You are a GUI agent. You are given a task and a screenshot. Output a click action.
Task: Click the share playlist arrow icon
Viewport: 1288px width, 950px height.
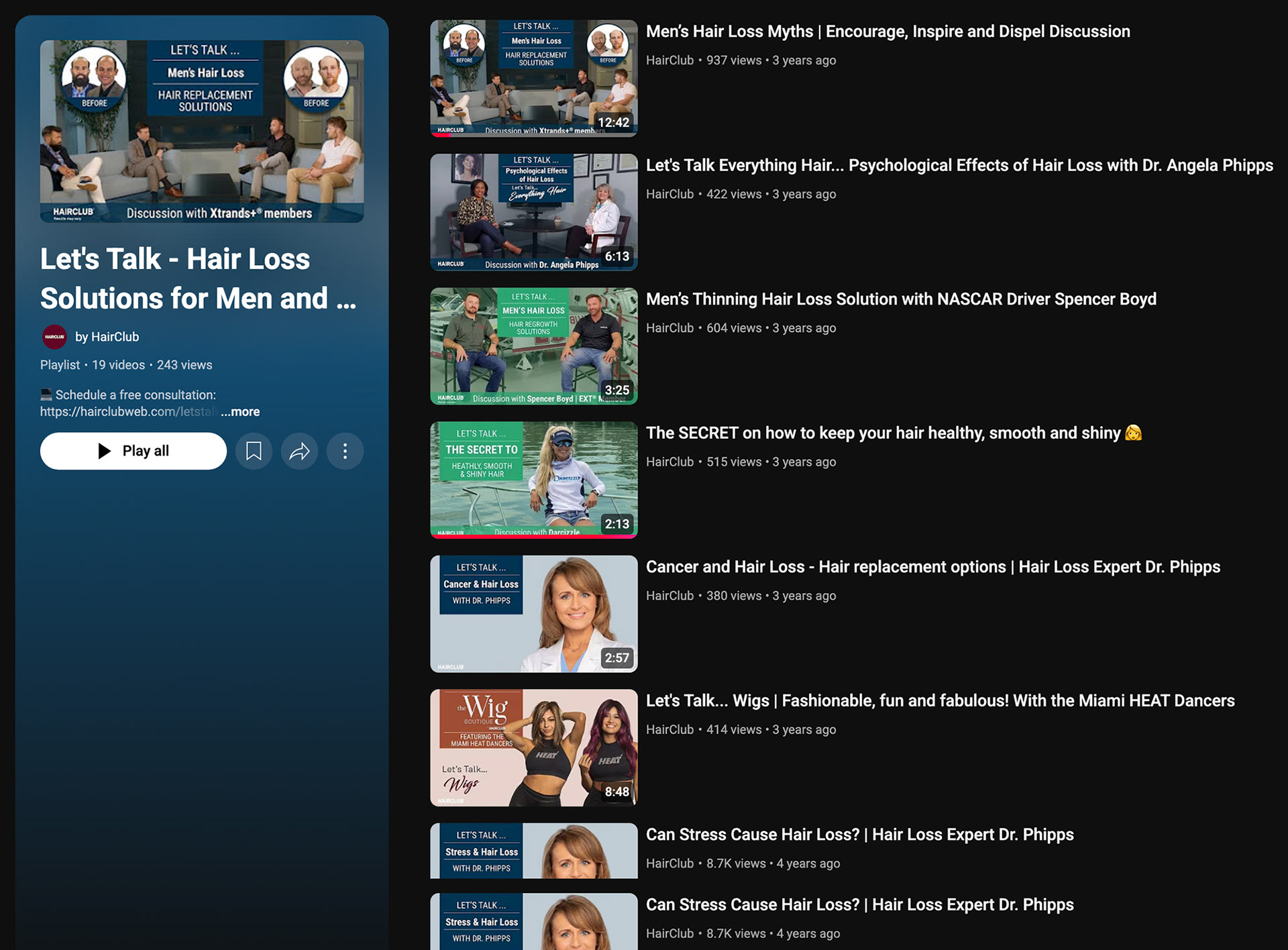pyautogui.click(x=299, y=451)
